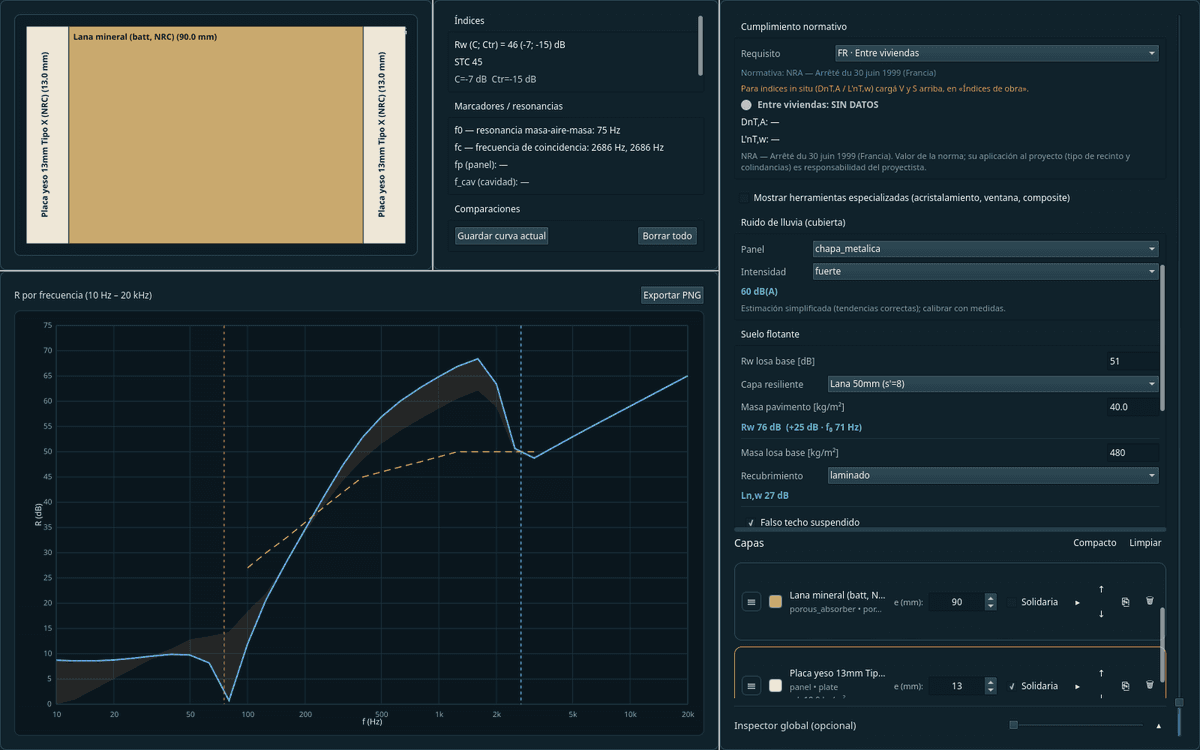Select the Lana mineral layer in the section diagram

tap(216, 134)
